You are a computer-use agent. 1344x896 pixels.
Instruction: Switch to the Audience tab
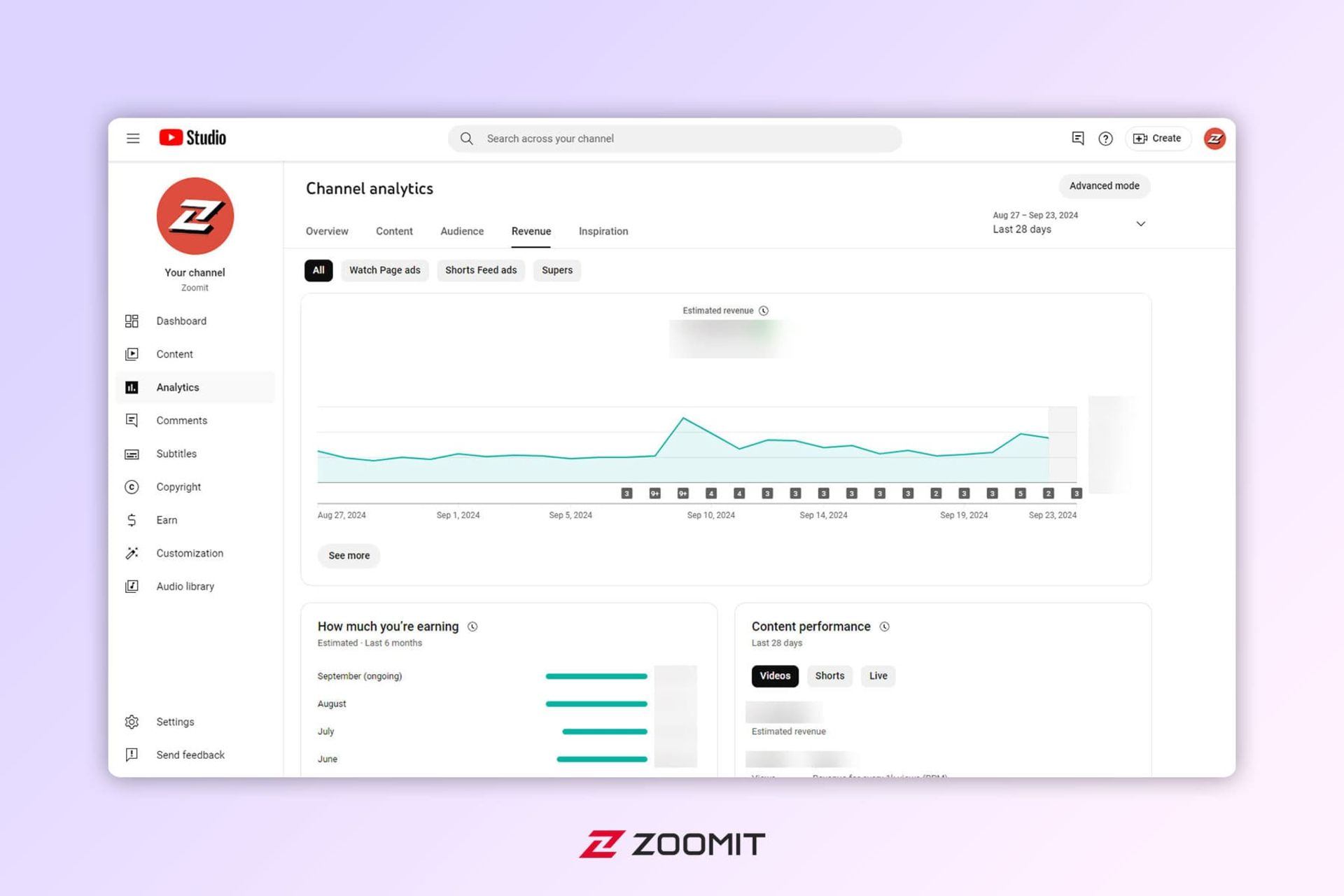(461, 231)
